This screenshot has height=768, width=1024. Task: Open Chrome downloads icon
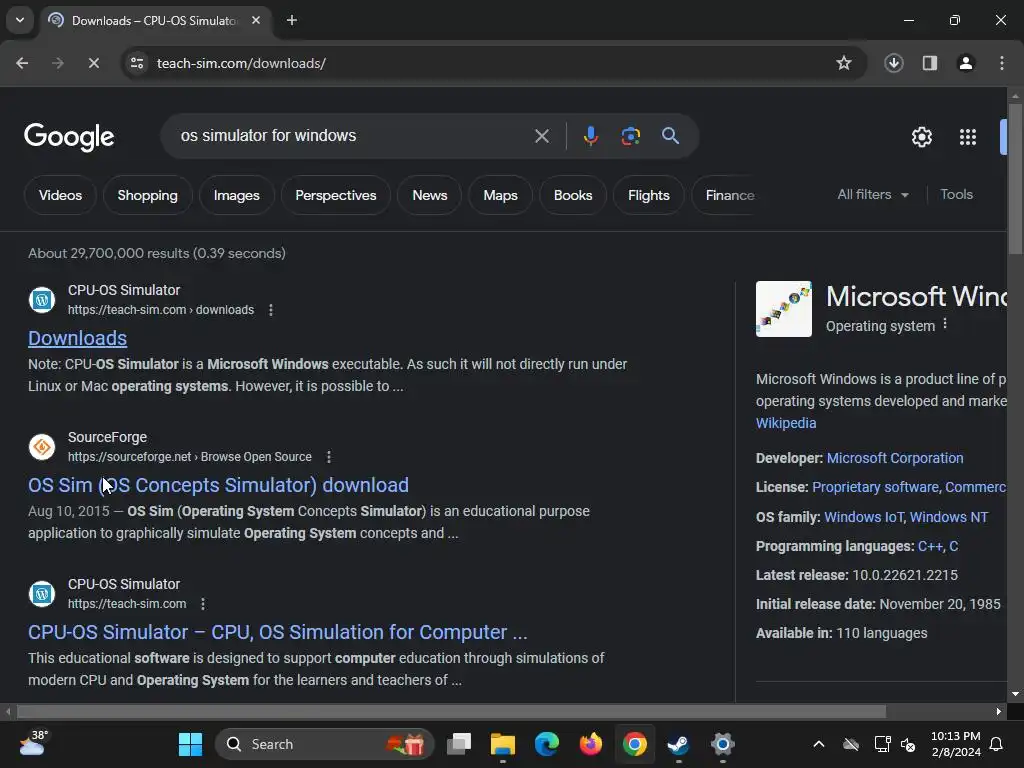[x=893, y=63]
